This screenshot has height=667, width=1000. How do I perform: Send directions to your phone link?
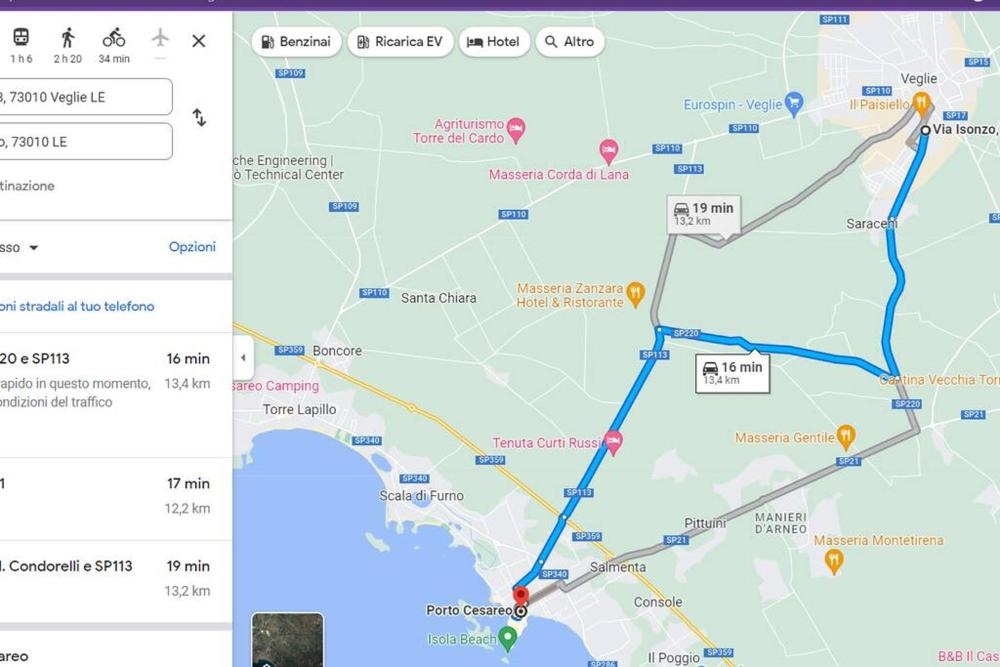pos(78,306)
